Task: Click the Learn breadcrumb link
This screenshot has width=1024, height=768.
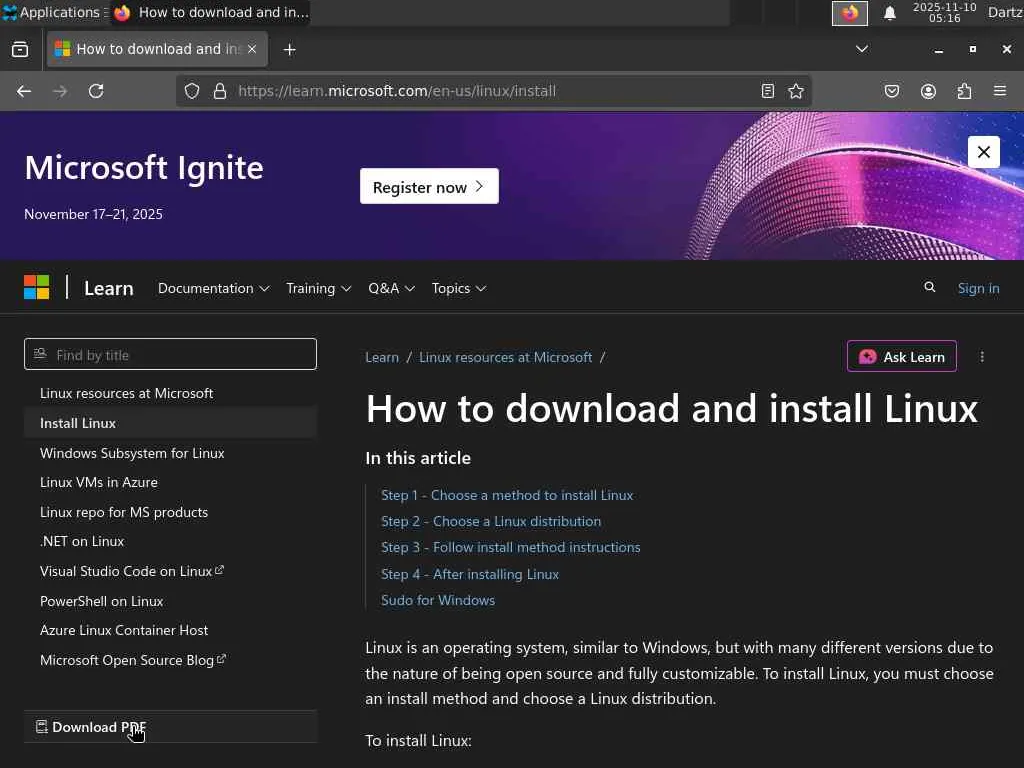Action: 382,357
